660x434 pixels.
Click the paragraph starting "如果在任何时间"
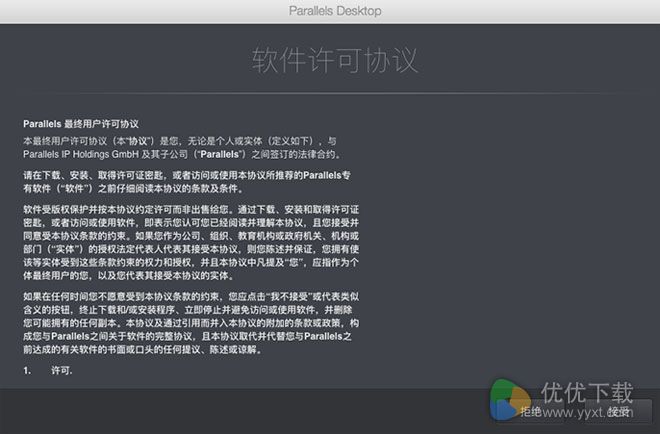(191, 323)
